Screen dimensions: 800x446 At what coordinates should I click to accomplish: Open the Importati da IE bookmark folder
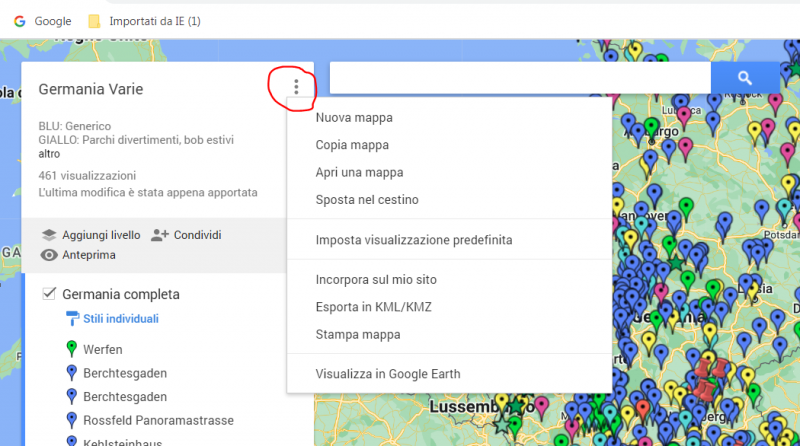pyautogui.click(x=145, y=20)
